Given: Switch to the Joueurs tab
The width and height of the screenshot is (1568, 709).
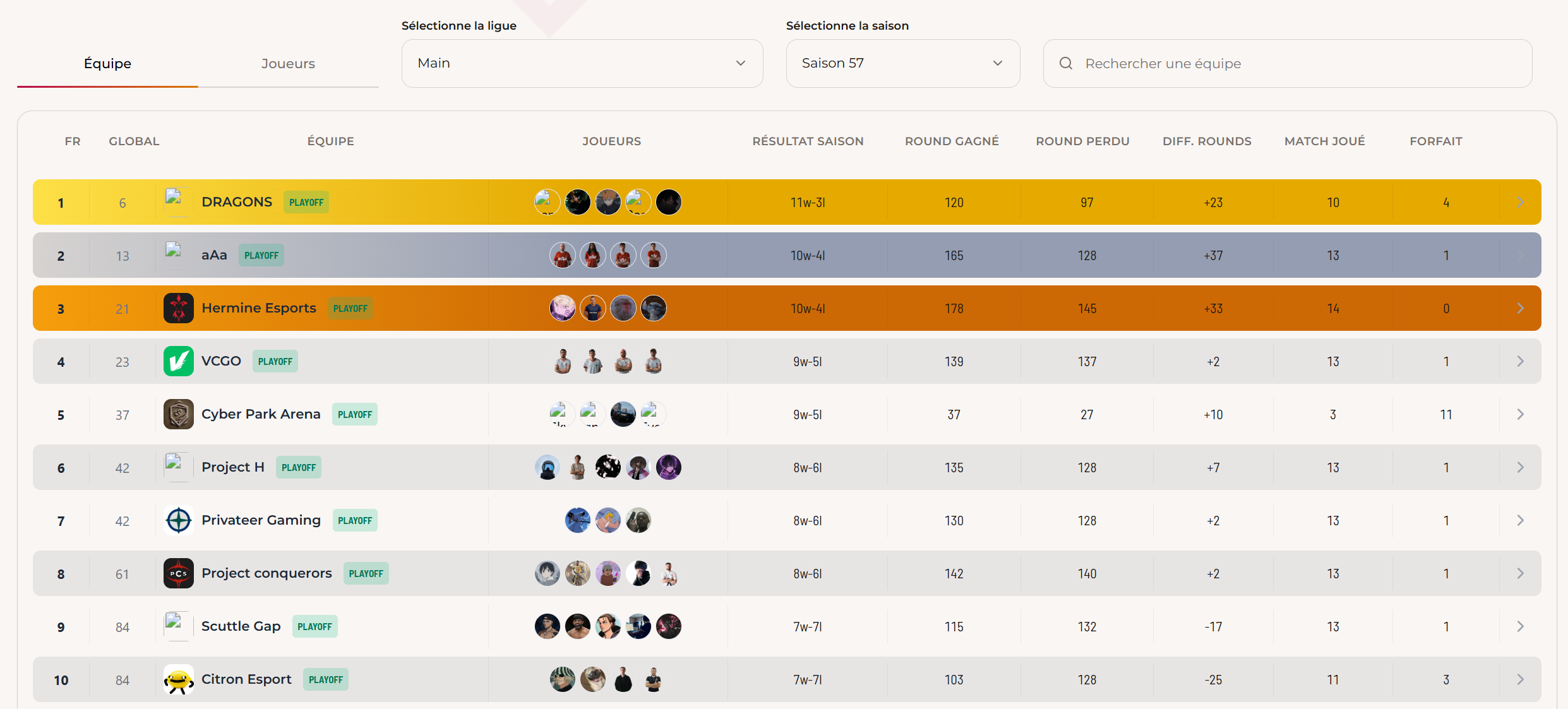Looking at the screenshot, I should coord(288,64).
